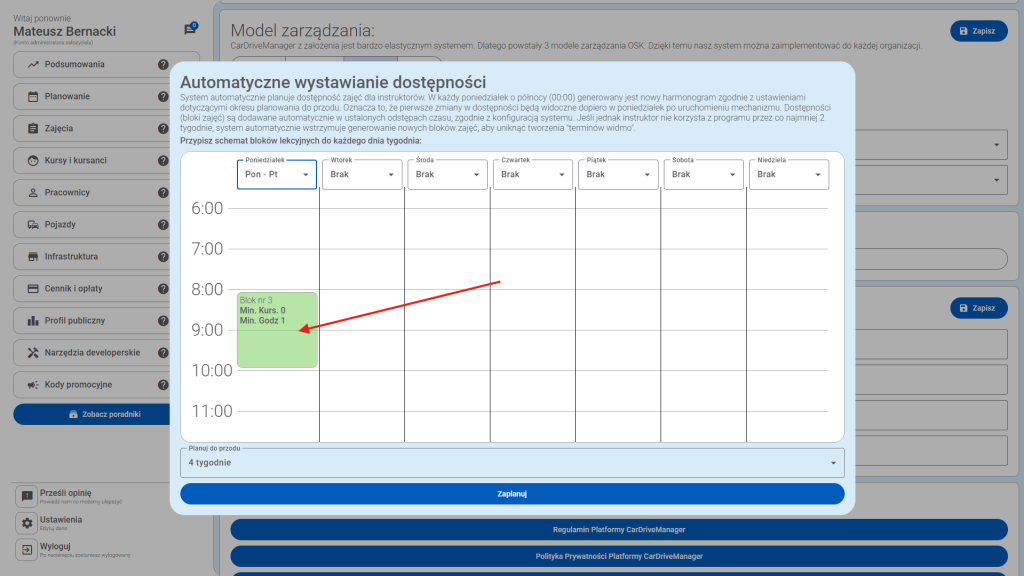Screen dimensions: 1024x576
Task: Open the Pracownicy menu item
Action: pyautogui.click(x=90, y=193)
